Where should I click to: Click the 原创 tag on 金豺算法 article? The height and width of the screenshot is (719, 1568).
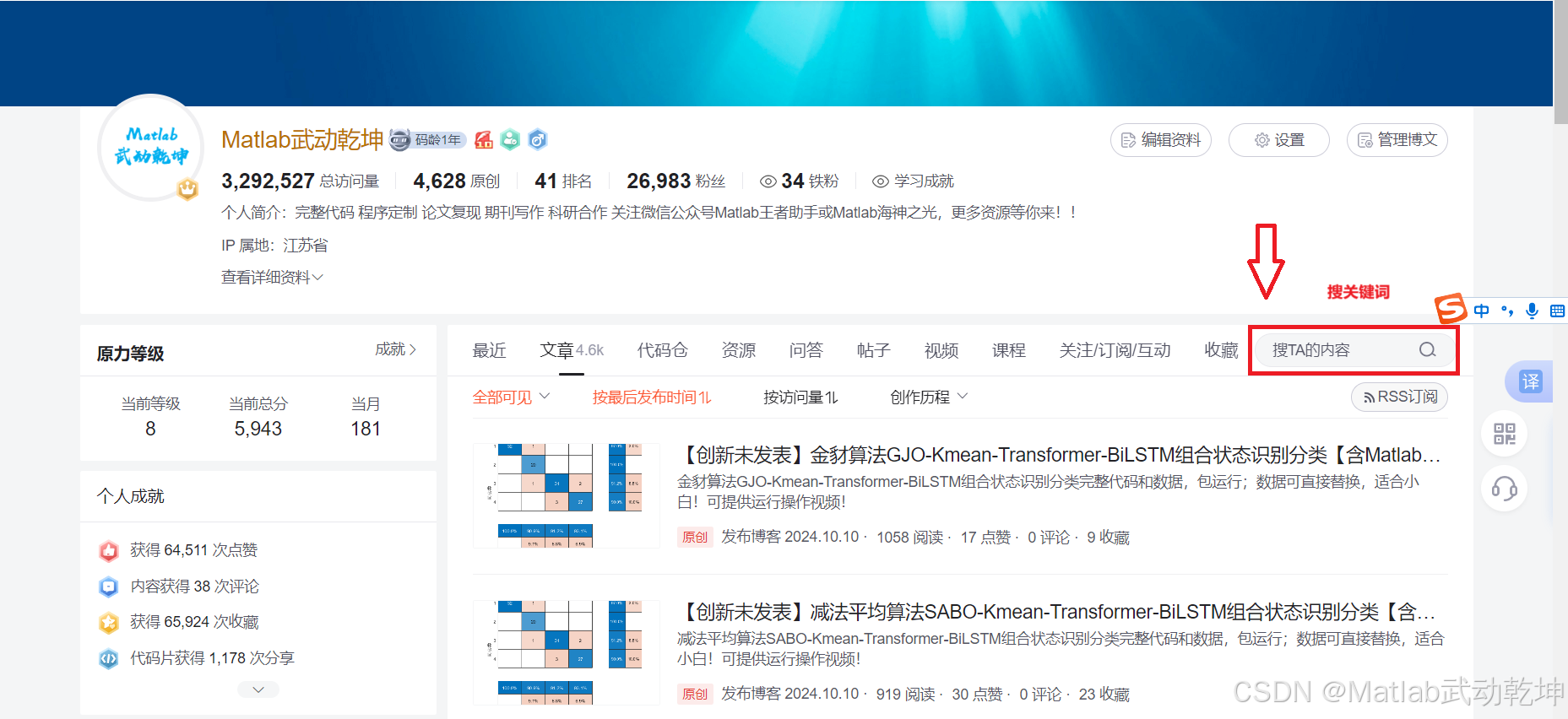tap(695, 538)
